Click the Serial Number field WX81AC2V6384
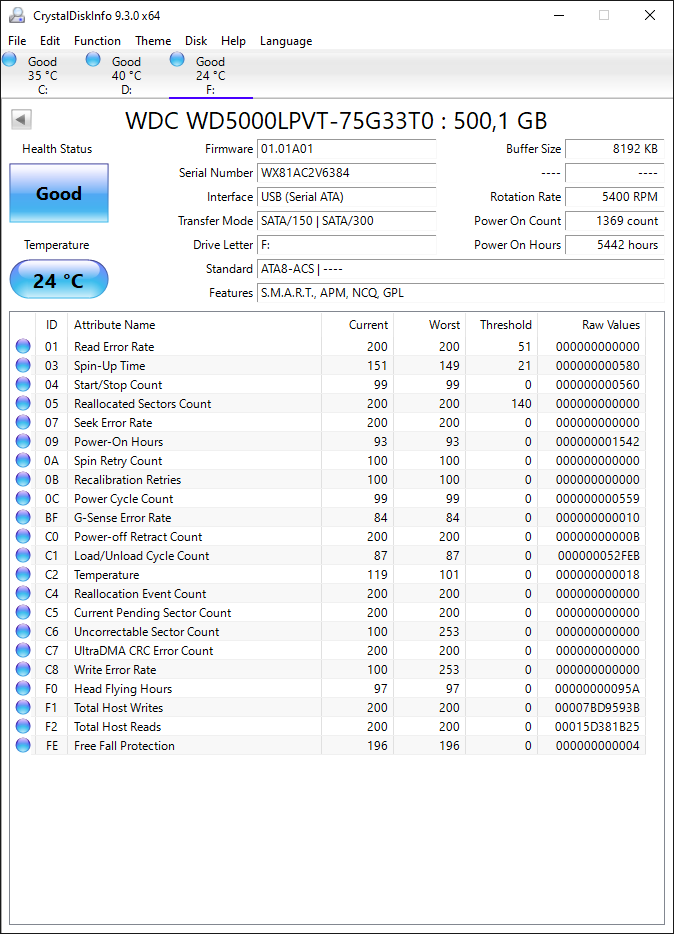Viewport: 674px width, 934px height. [347, 173]
